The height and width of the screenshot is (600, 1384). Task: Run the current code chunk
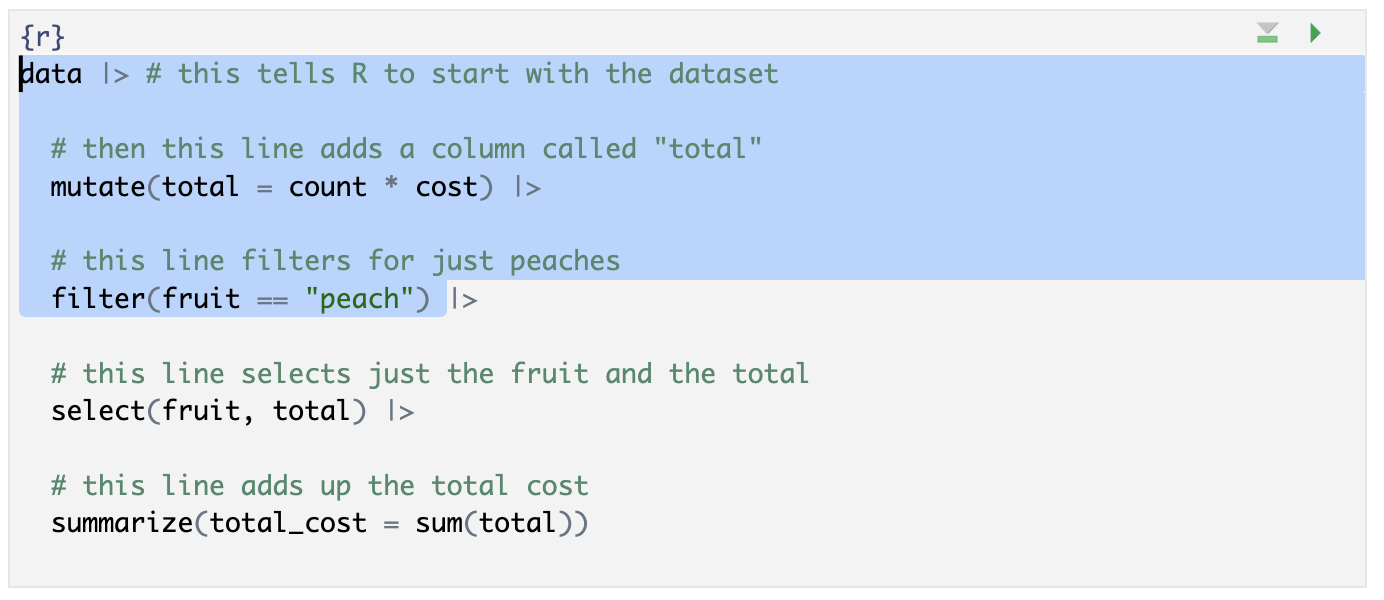click(1315, 34)
